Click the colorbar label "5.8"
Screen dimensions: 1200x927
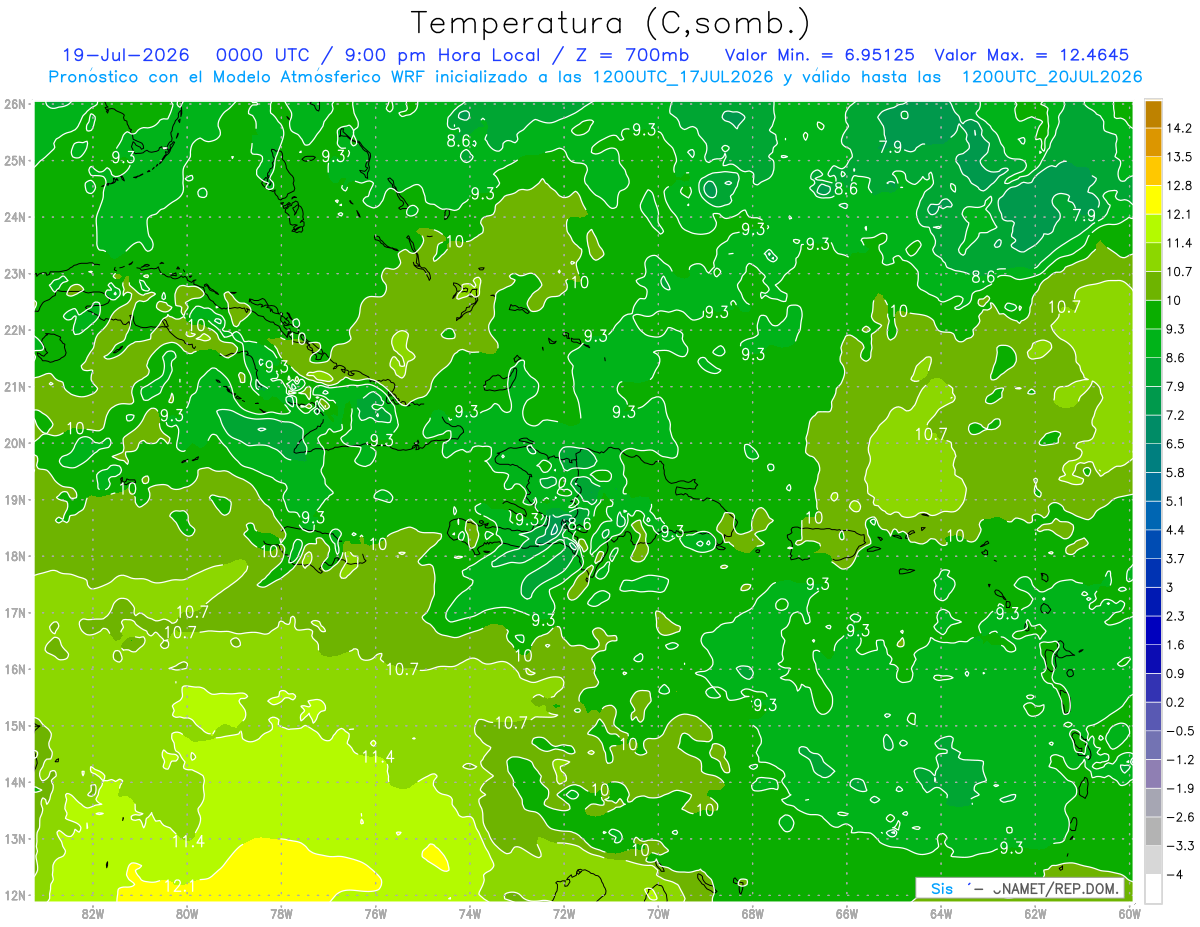[x=1177, y=472]
